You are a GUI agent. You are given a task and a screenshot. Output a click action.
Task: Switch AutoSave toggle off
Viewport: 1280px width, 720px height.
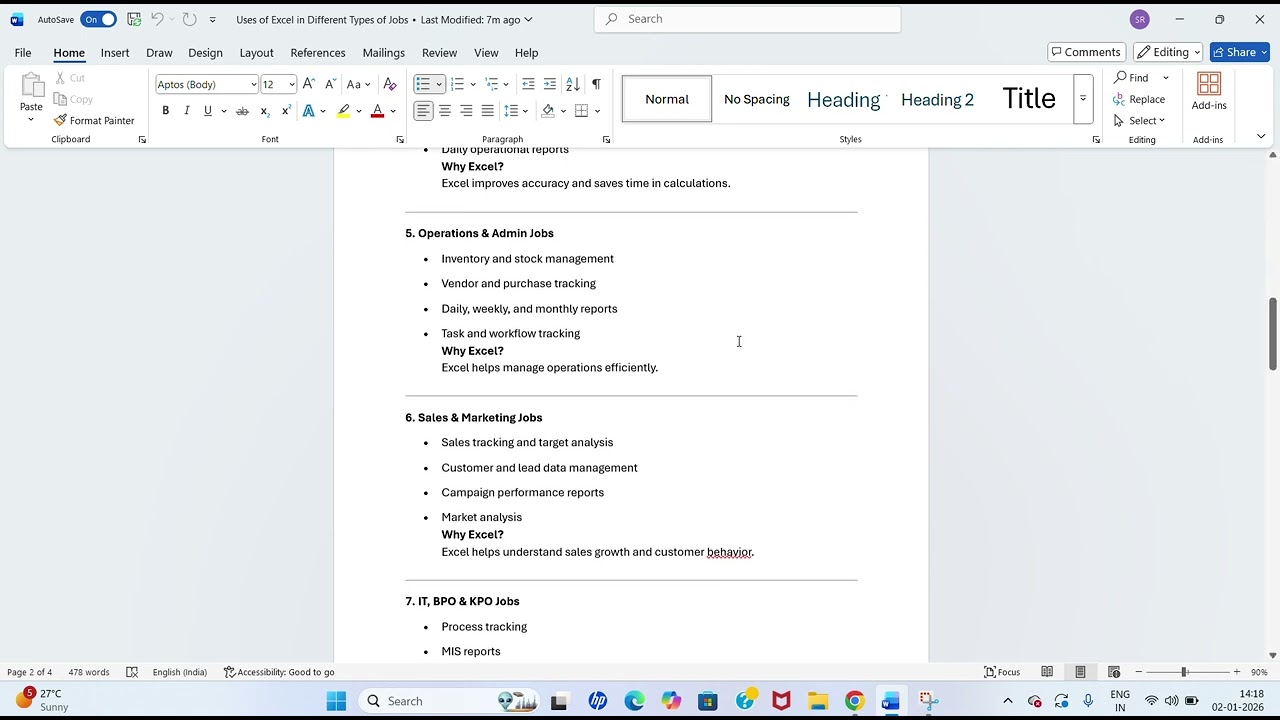click(x=99, y=19)
